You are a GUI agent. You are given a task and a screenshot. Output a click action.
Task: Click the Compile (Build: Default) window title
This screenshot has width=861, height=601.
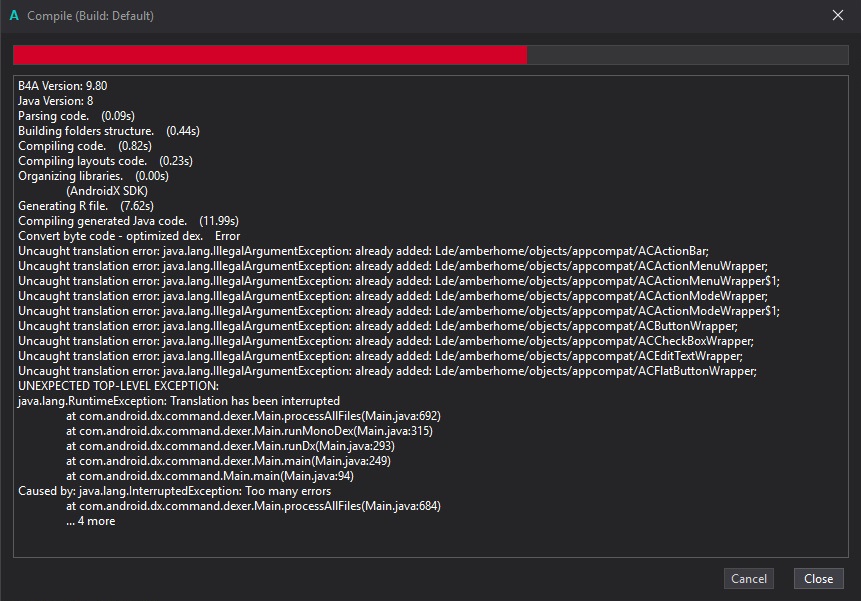click(90, 16)
